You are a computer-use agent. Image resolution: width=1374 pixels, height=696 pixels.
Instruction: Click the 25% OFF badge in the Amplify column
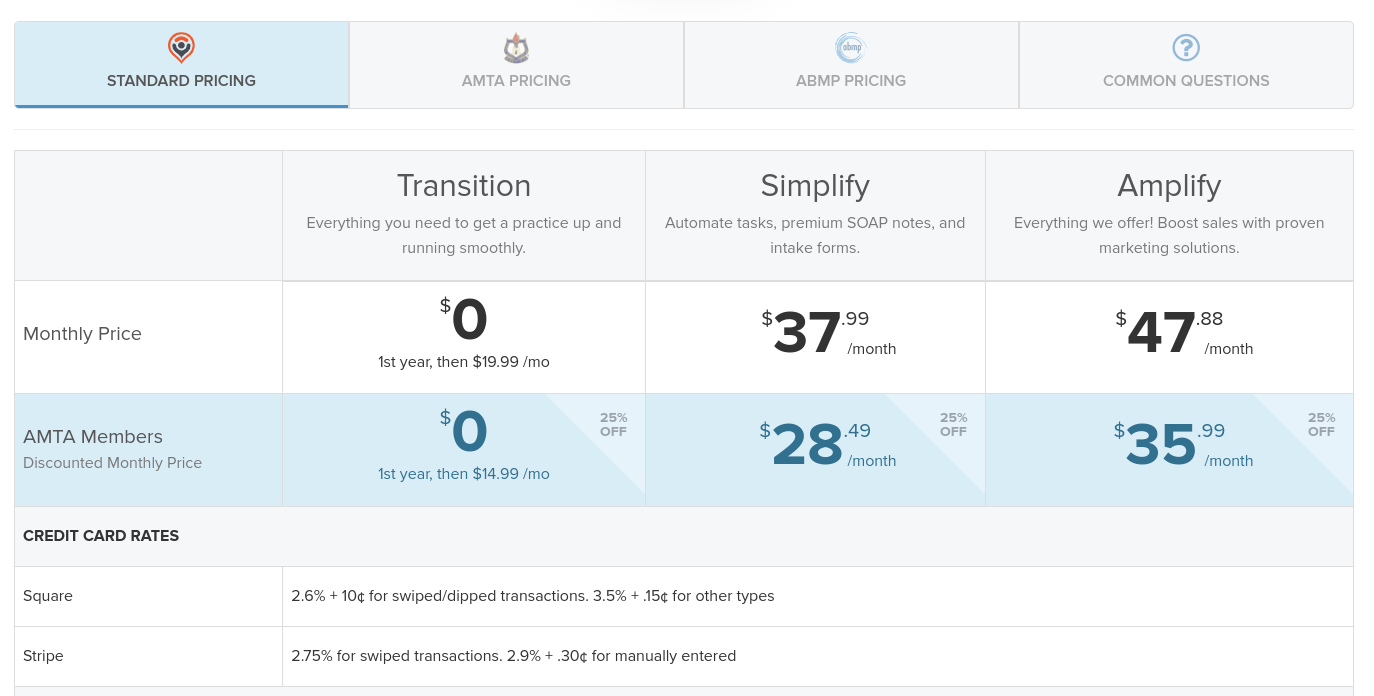1321,425
